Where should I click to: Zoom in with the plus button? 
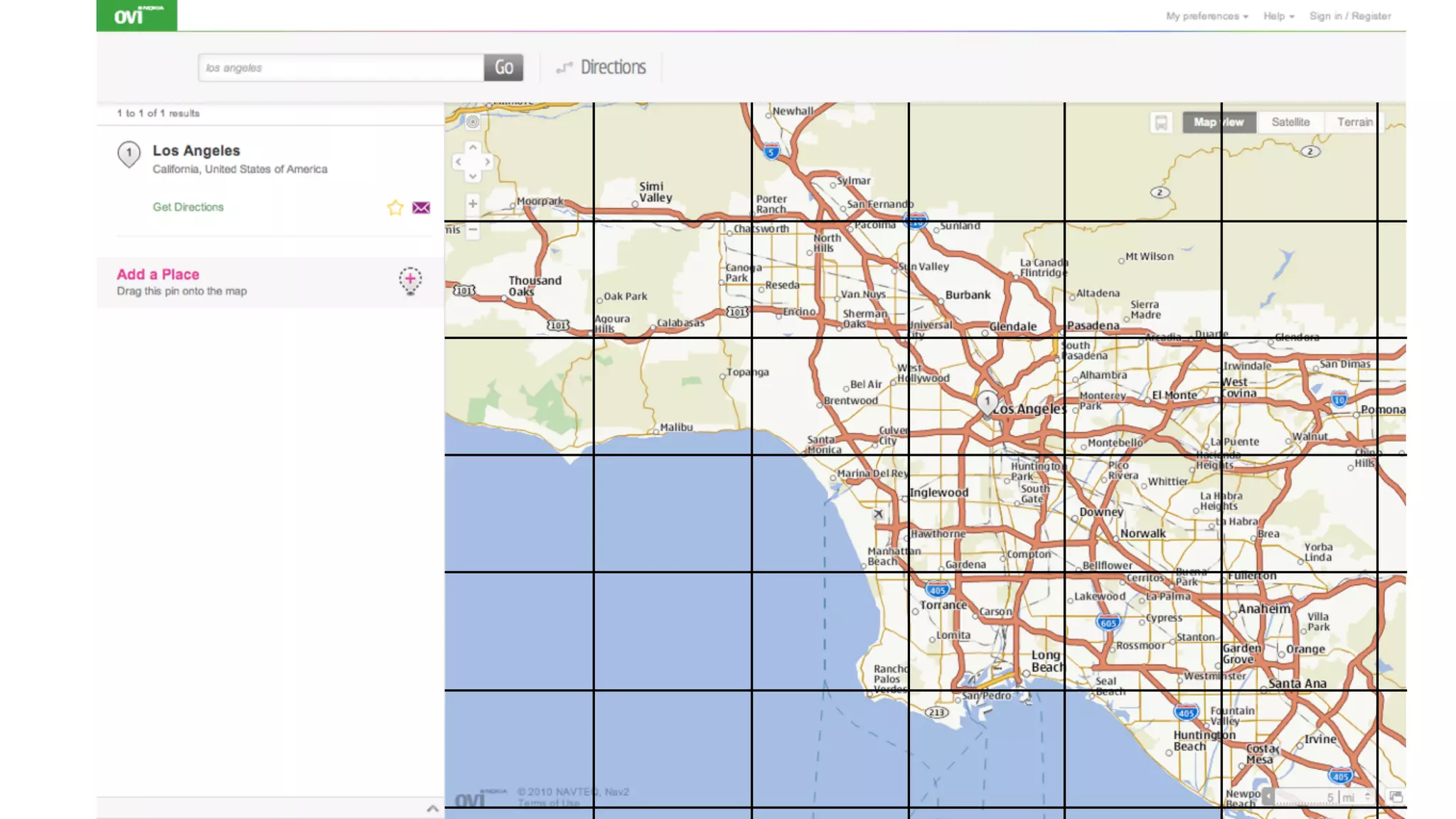pyautogui.click(x=473, y=204)
